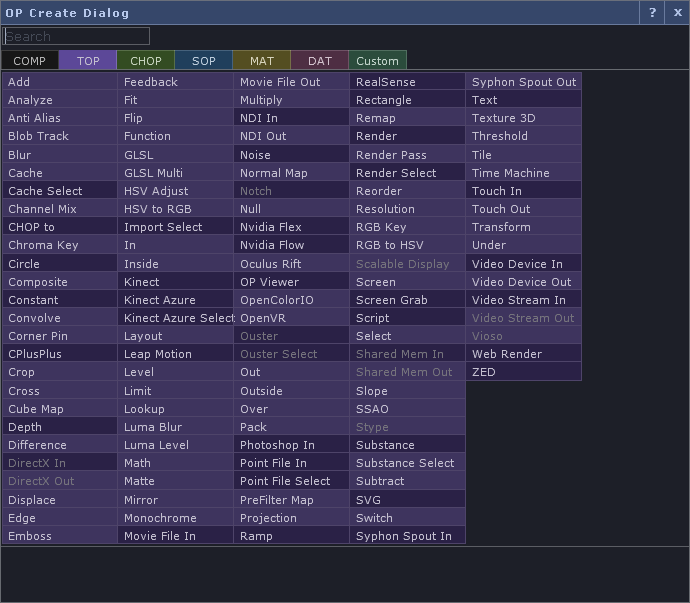
Task: Pick the HSV Adjust operator
Action: (x=176, y=191)
